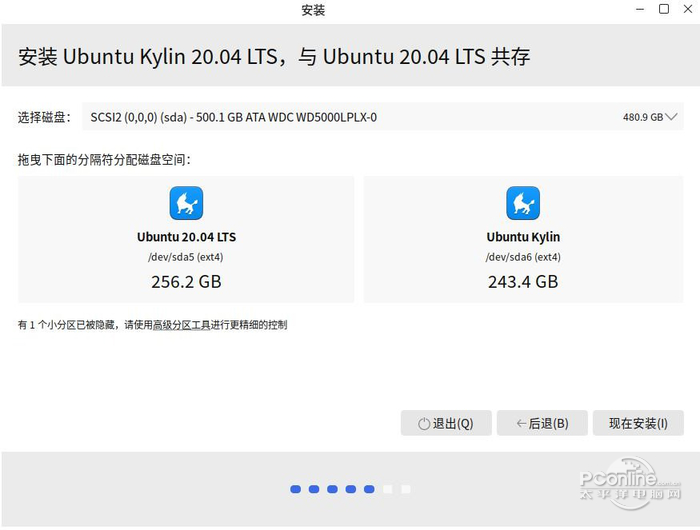Image resolution: width=700 pixels, height=530 pixels.
Task: Close the 安装 installer window
Action: point(687,9)
